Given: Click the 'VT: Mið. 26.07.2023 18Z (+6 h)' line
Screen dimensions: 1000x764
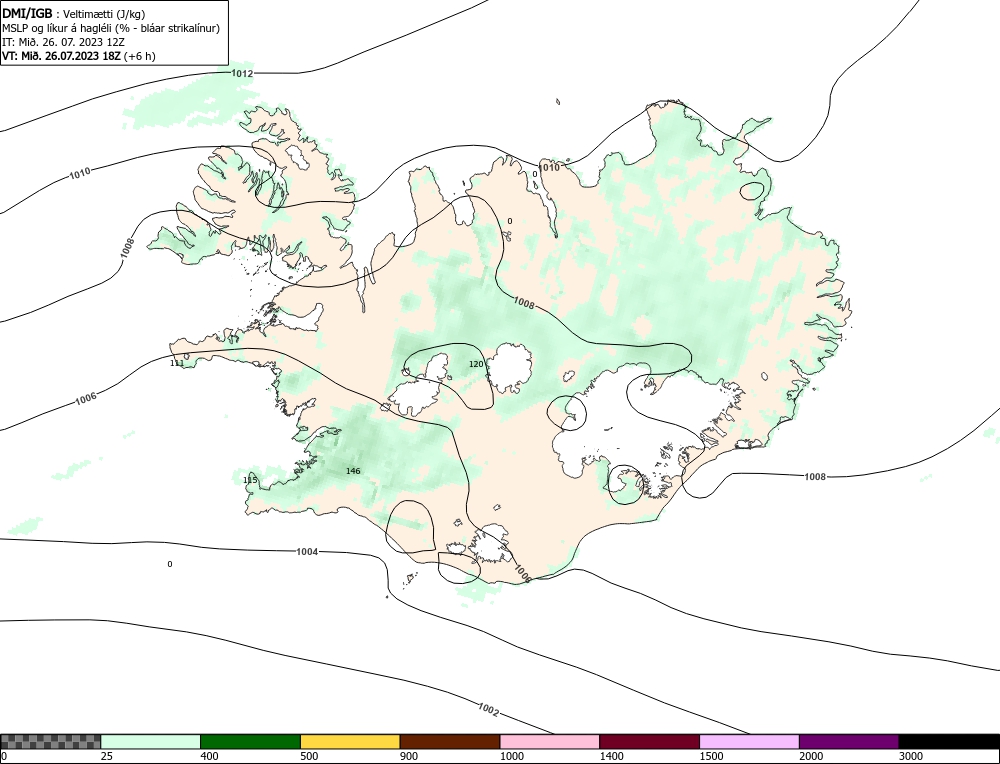Looking at the screenshot, I should [x=78, y=55].
